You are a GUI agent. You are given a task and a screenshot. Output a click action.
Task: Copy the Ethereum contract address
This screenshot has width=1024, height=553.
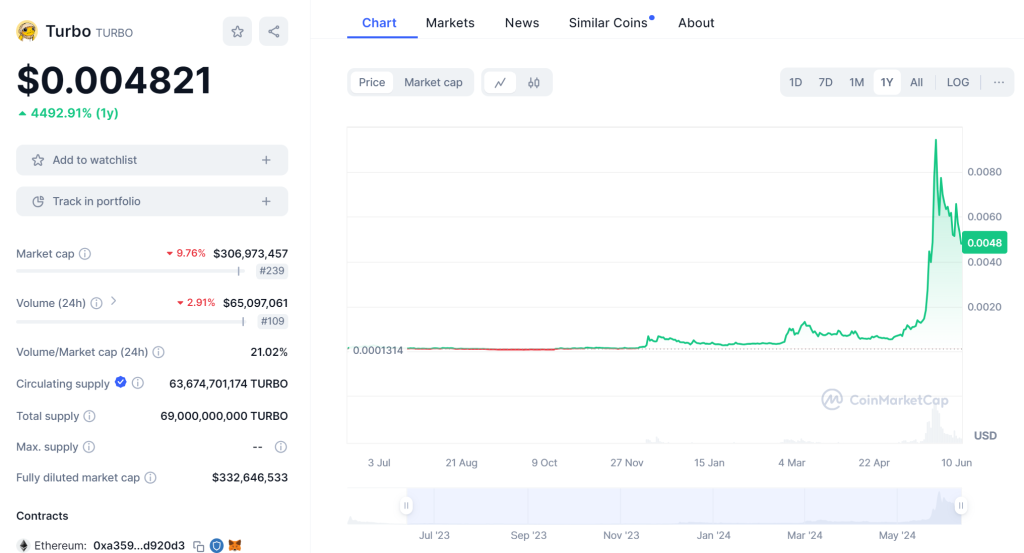coord(199,546)
